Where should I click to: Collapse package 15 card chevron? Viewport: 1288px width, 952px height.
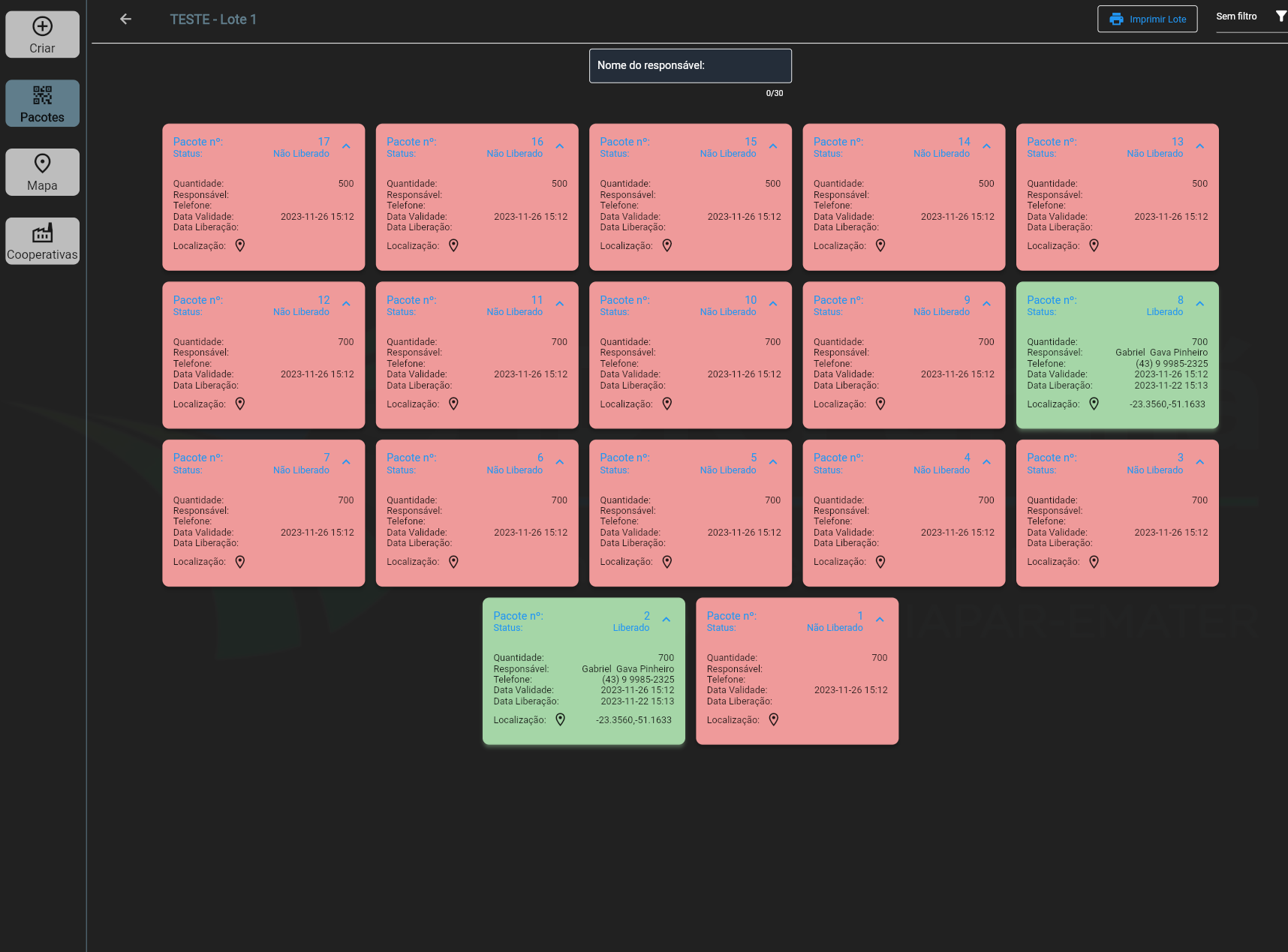tap(773, 146)
